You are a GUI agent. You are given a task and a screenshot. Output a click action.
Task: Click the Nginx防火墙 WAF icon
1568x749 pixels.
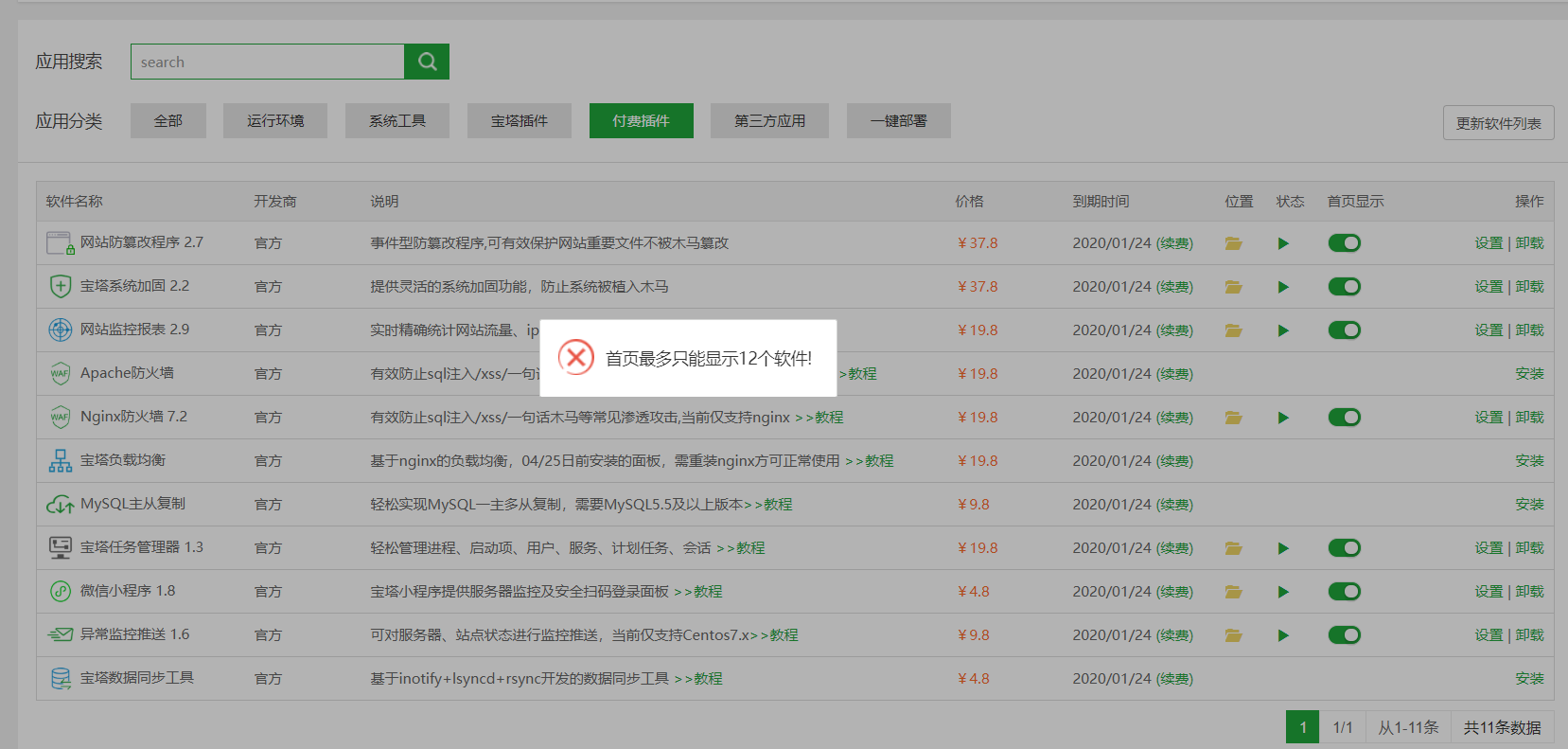click(x=61, y=417)
